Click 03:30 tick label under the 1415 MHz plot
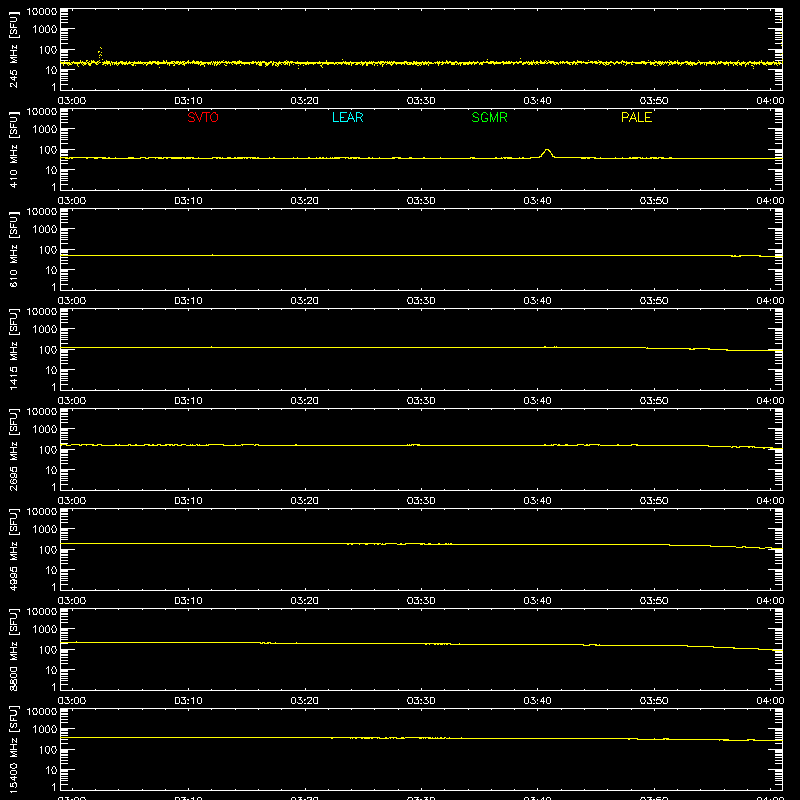Image resolution: width=800 pixels, height=800 pixels. coord(421,401)
